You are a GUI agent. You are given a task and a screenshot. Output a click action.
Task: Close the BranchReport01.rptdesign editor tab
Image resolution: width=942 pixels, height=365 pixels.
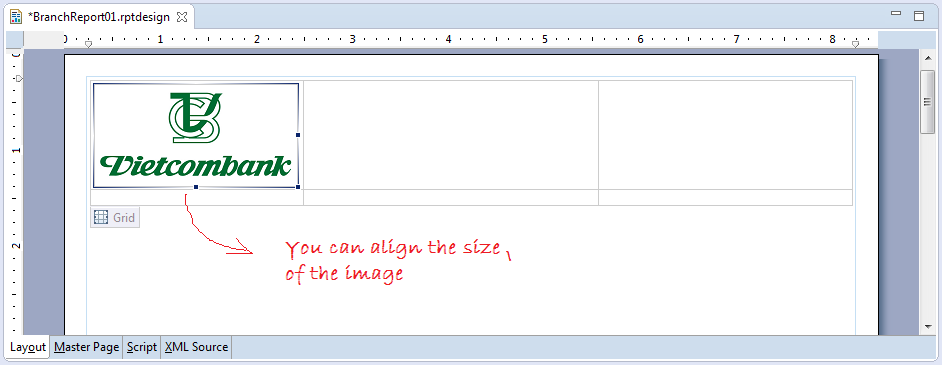181,17
